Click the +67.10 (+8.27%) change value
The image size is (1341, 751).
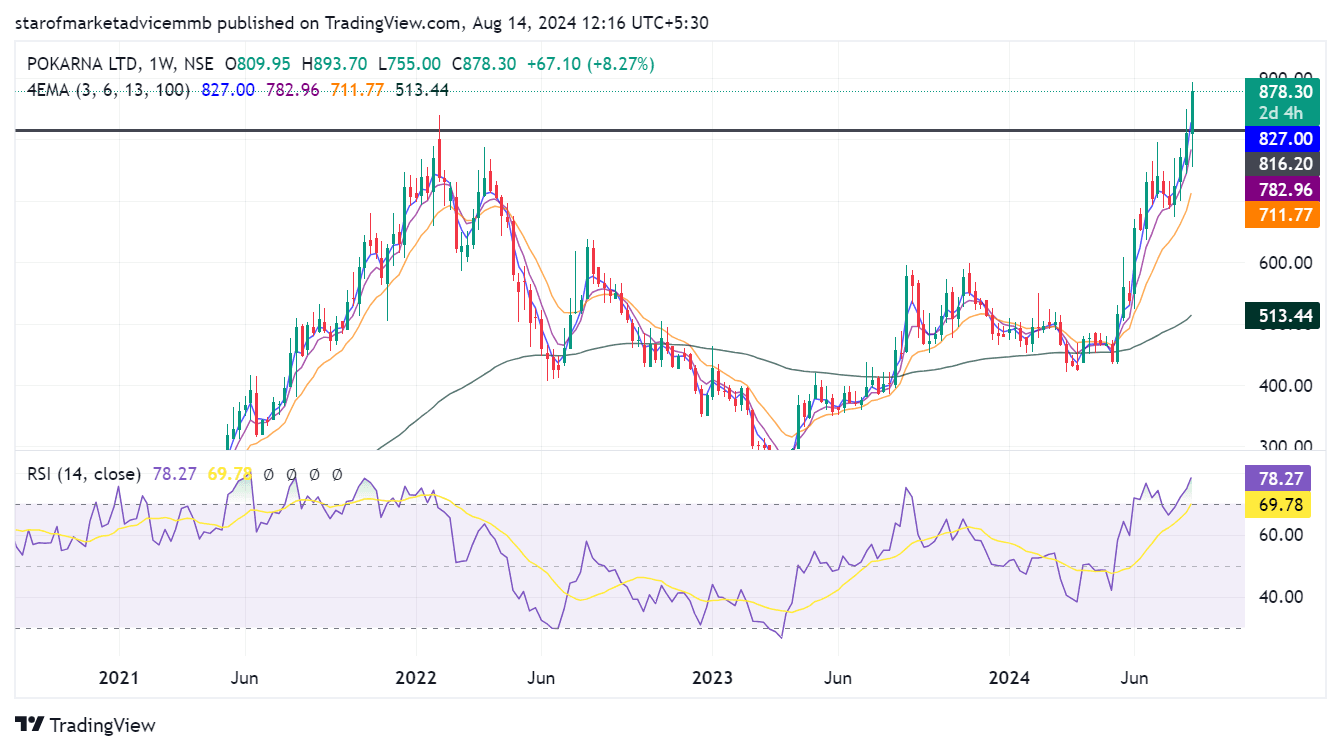[x=592, y=64]
